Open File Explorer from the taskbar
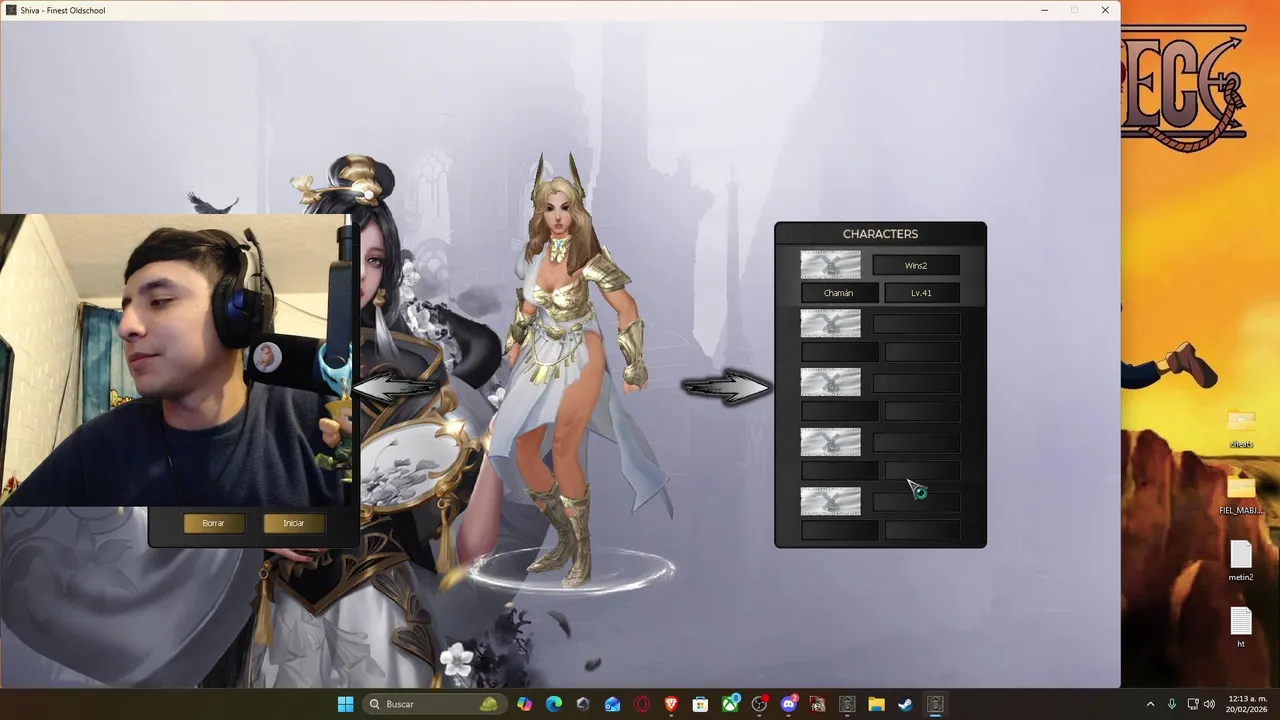 click(x=876, y=704)
